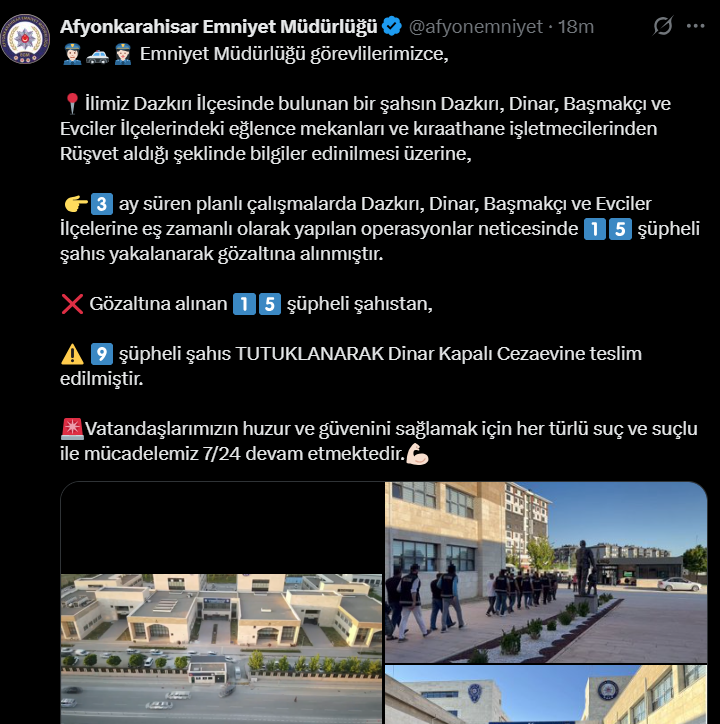Click the yellow warning sign emoji

73,354
